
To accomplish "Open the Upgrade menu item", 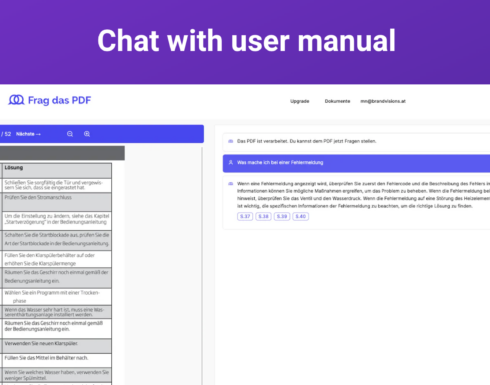I will click(x=300, y=101).
